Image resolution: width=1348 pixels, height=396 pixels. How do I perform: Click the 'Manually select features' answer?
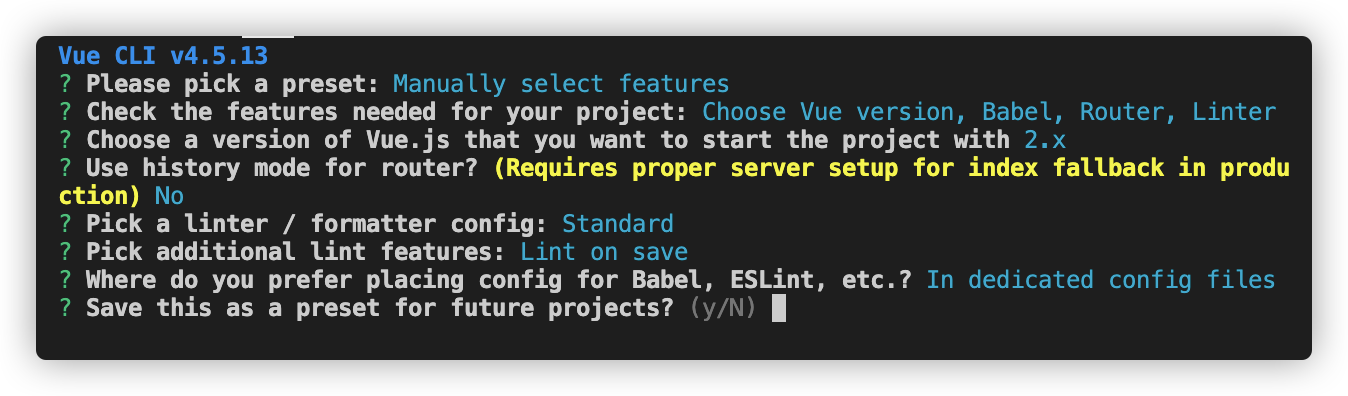(x=561, y=83)
